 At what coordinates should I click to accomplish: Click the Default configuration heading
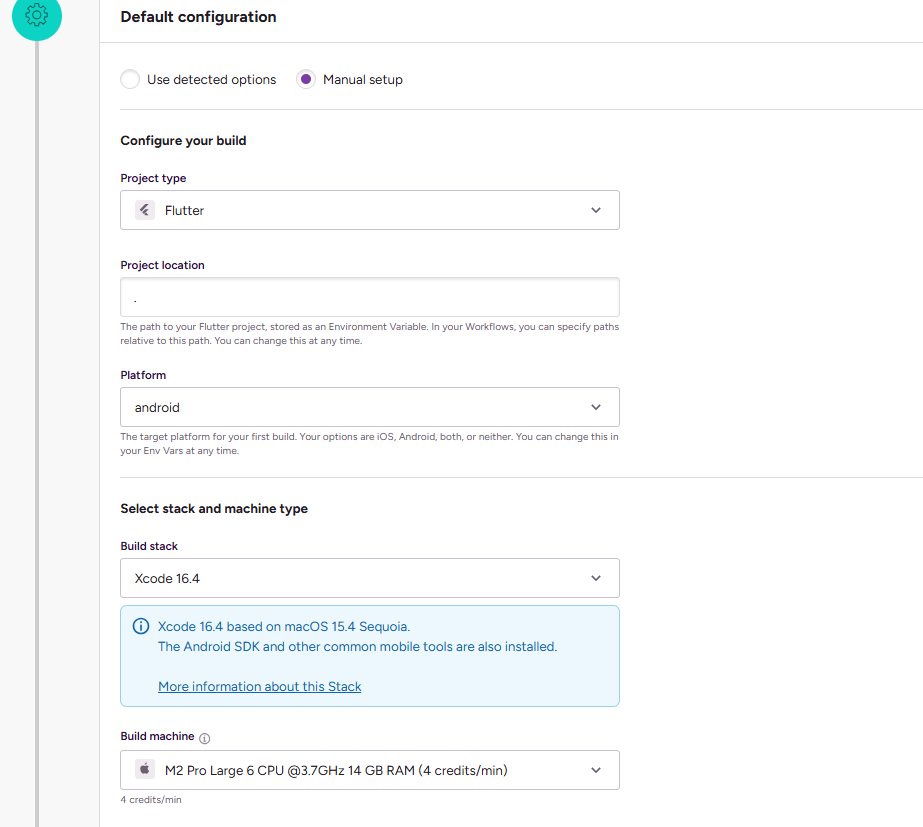coord(198,17)
